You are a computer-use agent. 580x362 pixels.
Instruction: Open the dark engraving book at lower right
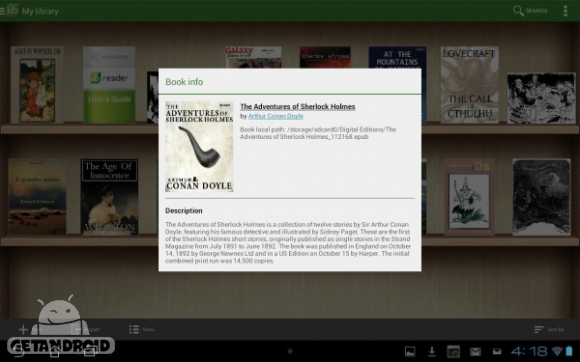542,197
